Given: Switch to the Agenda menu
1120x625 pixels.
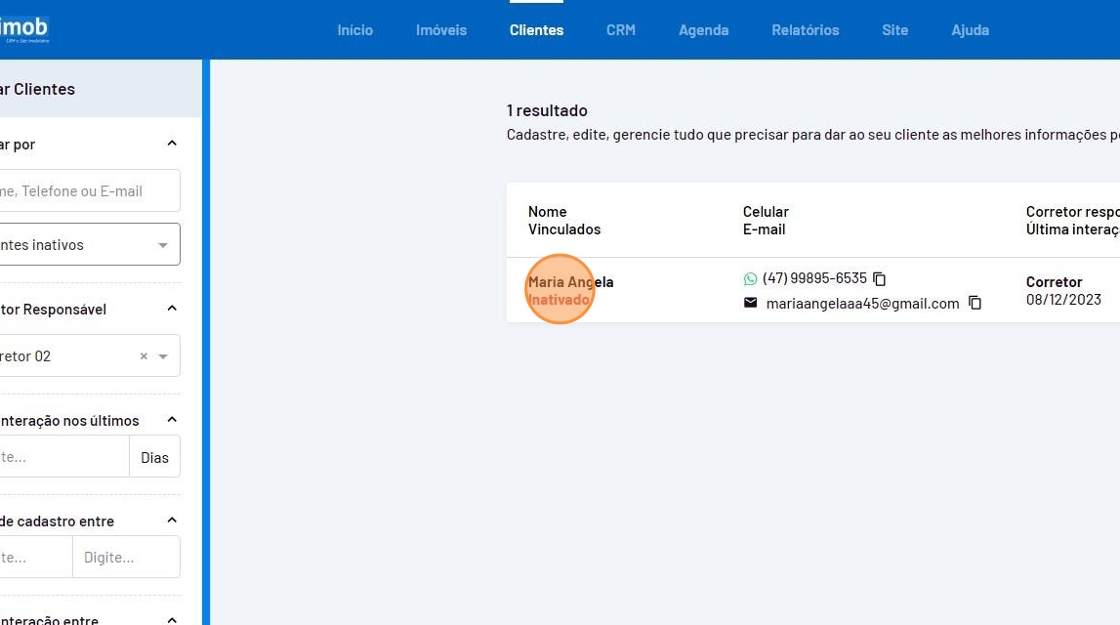Looking at the screenshot, I should click(x=703, y=30).
